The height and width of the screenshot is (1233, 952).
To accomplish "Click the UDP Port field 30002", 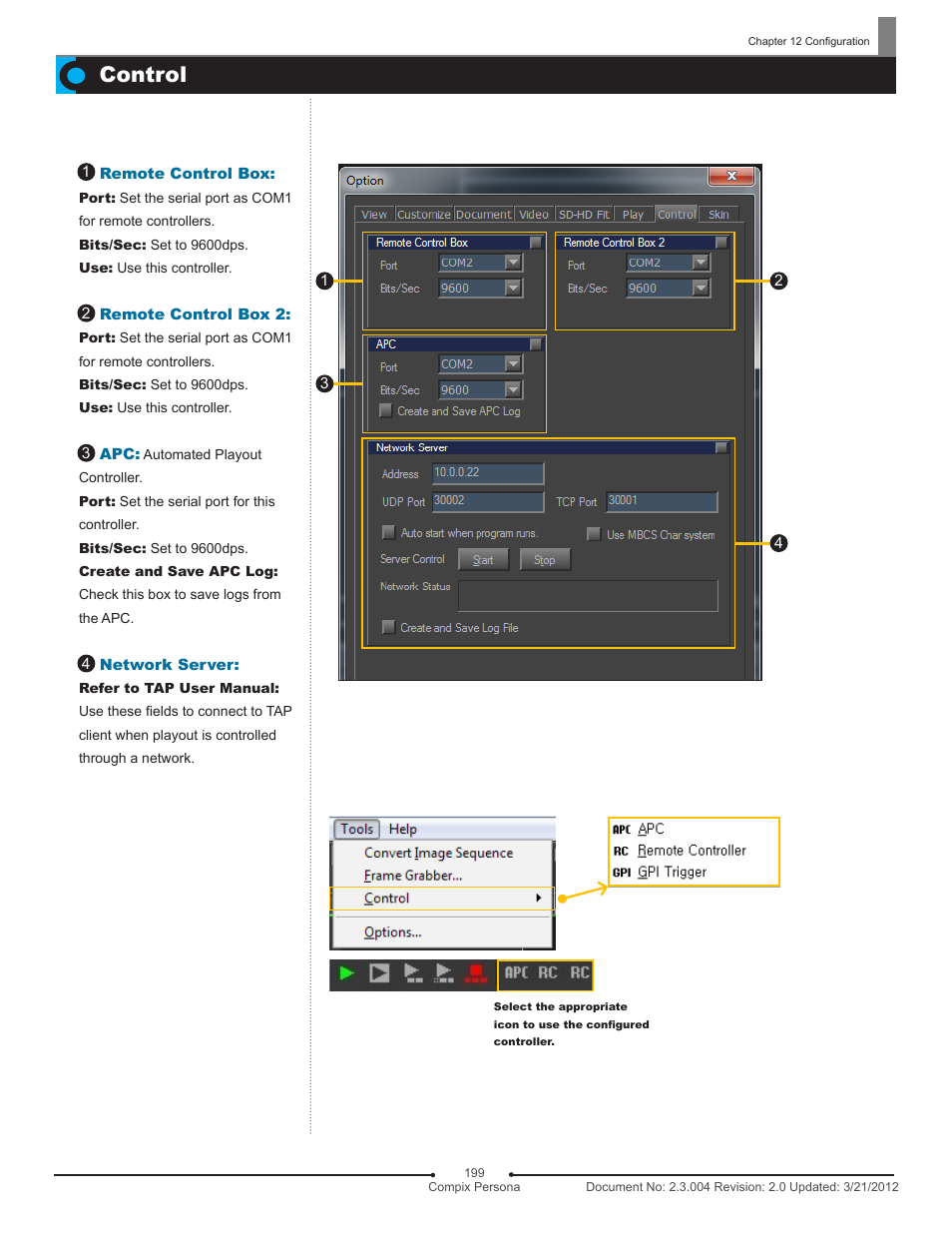I will coord(488,501).
